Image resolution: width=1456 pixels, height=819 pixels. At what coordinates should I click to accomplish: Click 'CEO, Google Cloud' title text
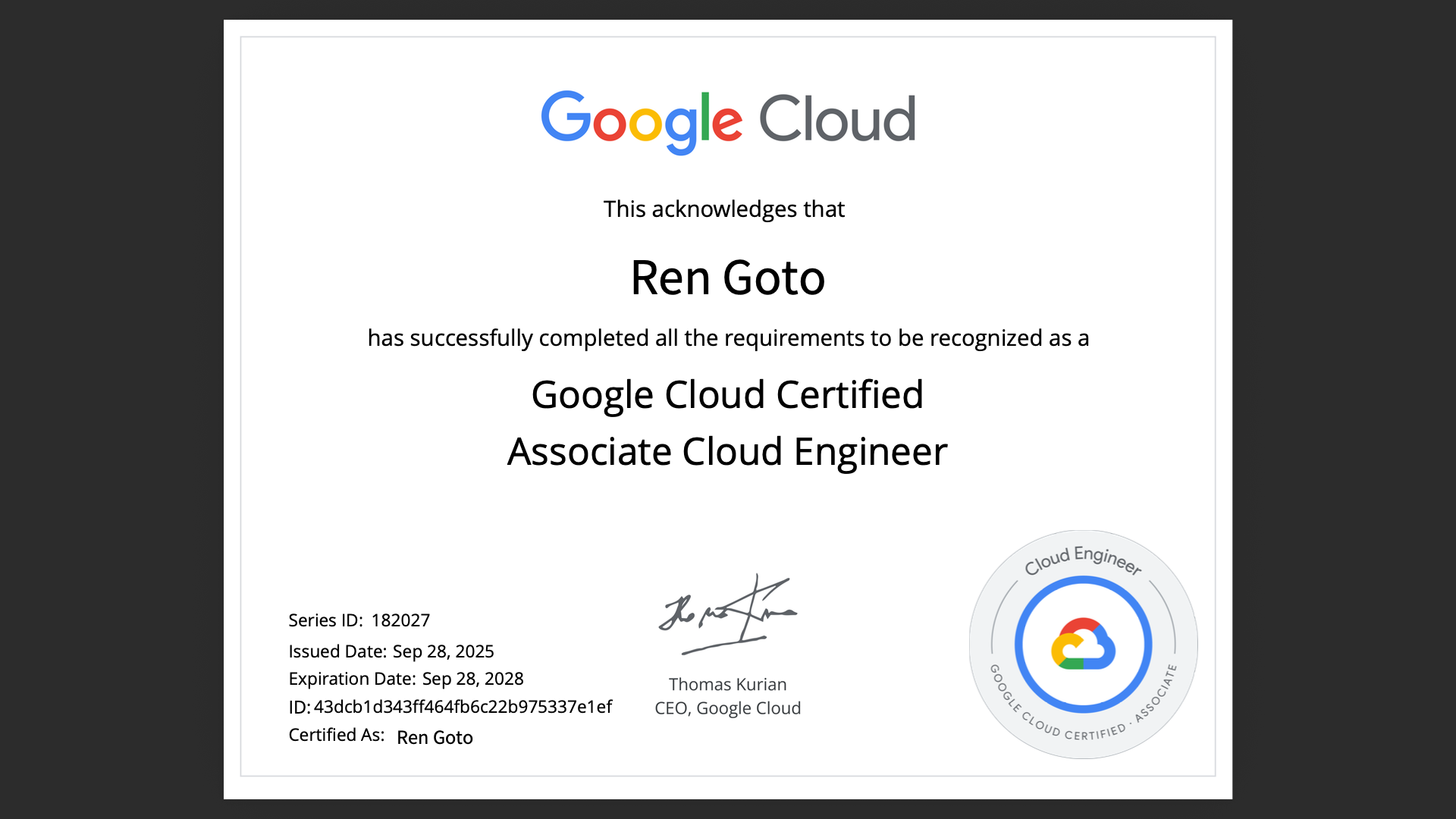[x=727, y=708]
